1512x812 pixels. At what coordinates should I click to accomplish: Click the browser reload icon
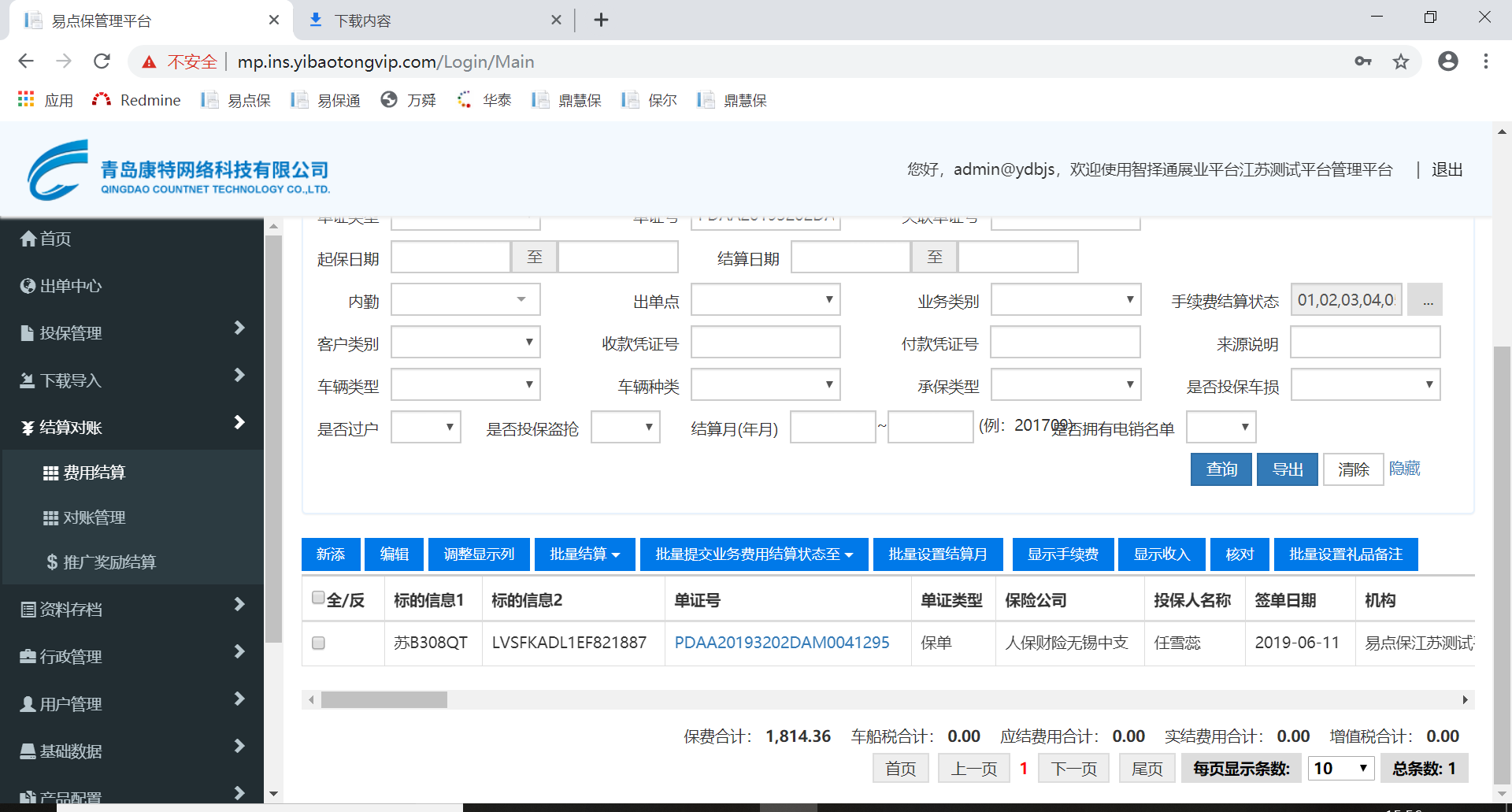[x=102, y=61]
